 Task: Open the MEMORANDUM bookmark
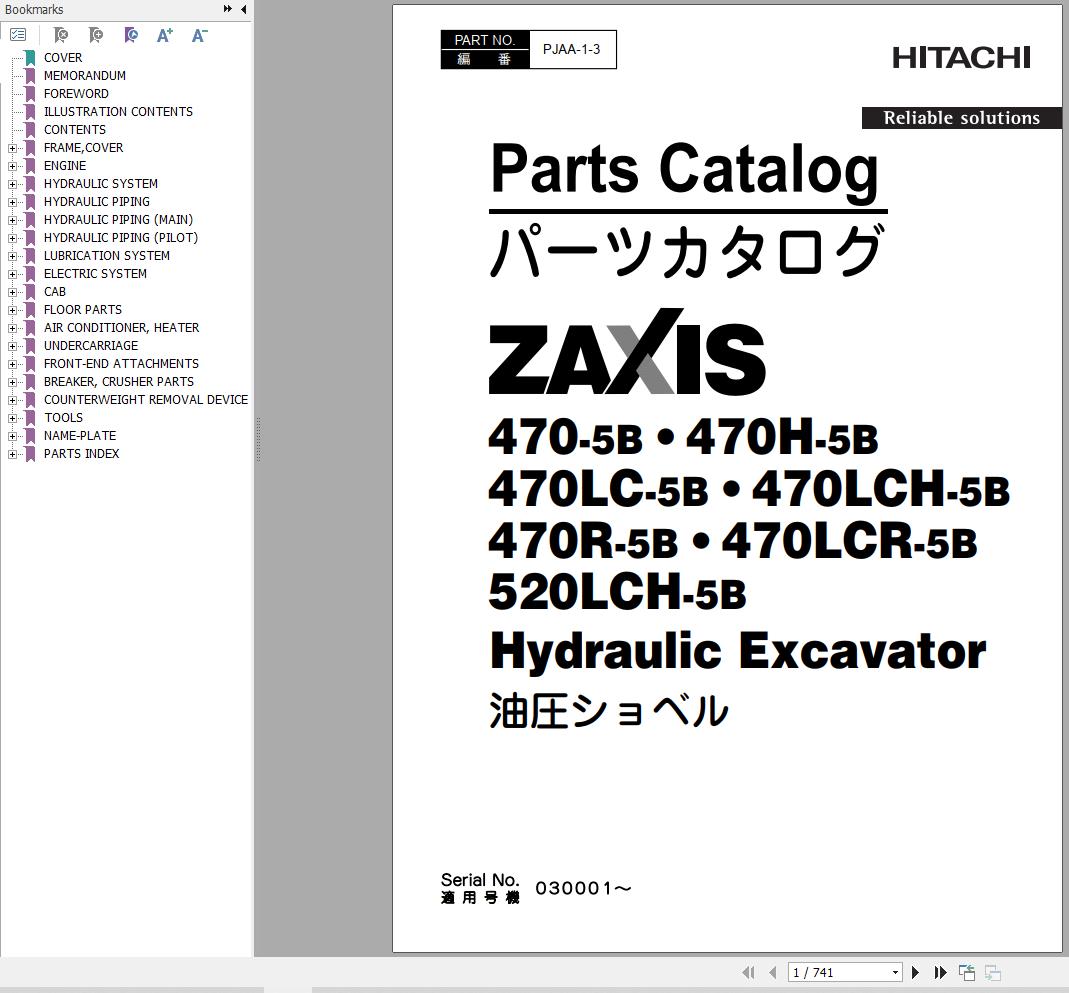point(85,76)
